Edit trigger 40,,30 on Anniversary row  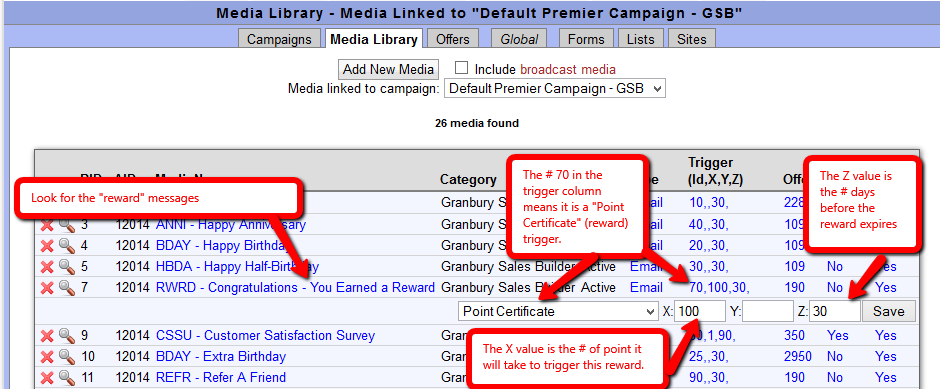click(x=709, y=225)
